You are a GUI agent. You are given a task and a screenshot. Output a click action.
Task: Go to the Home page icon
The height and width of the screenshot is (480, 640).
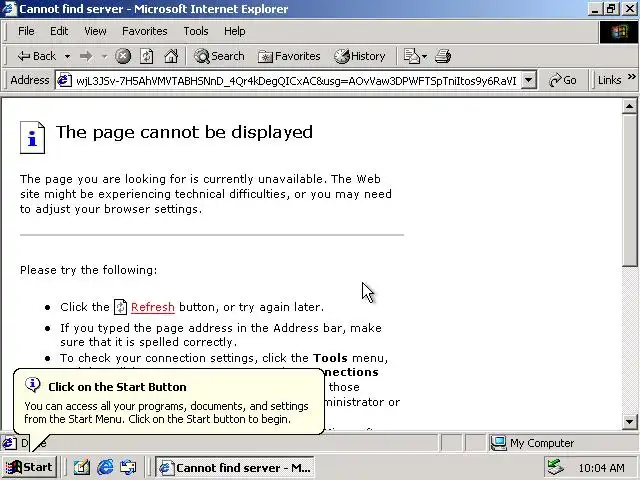(171, 56)
